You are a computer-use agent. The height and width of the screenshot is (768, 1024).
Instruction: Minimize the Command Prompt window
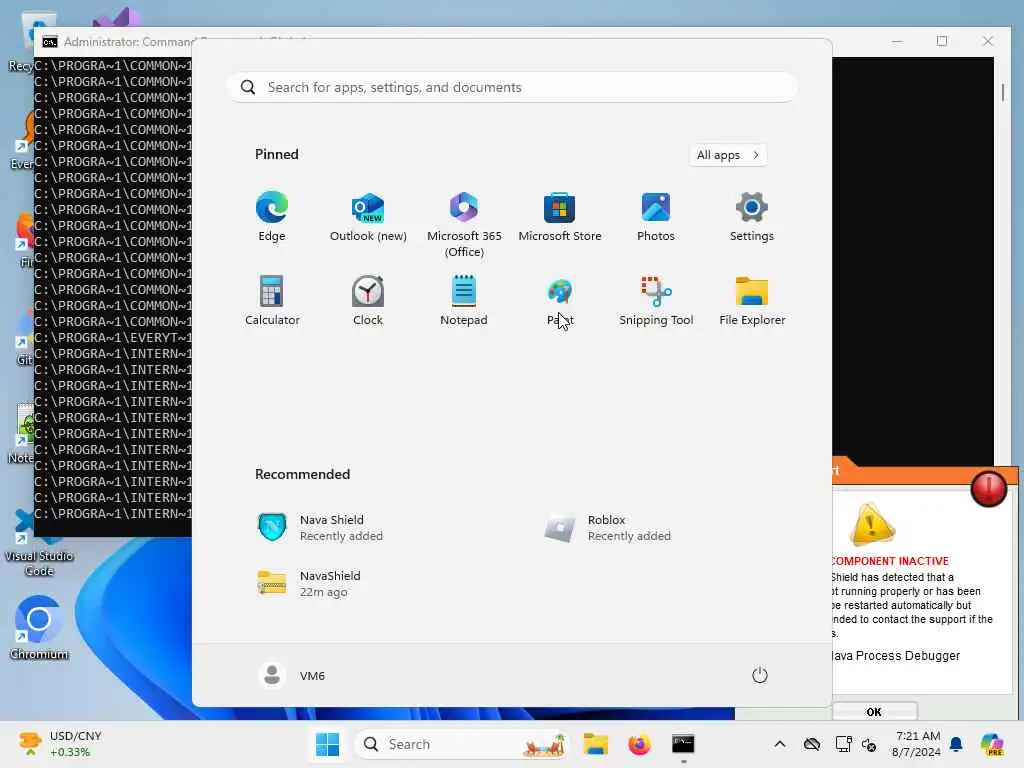(897, 41)
